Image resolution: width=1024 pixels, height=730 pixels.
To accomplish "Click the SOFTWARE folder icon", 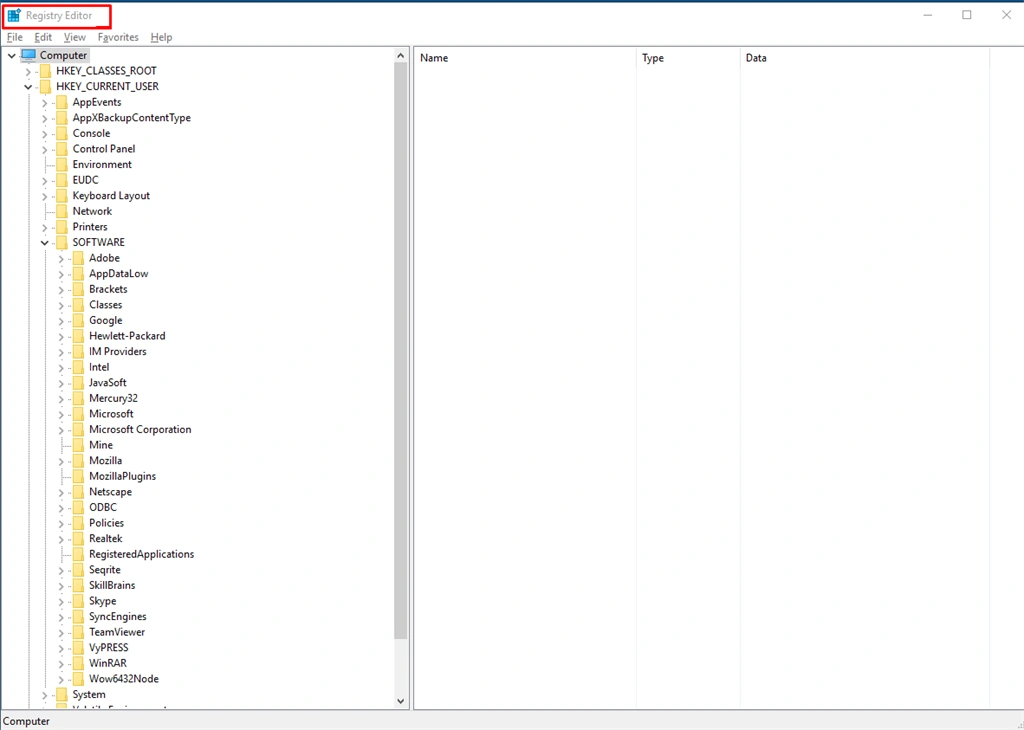I will (61, 242).
